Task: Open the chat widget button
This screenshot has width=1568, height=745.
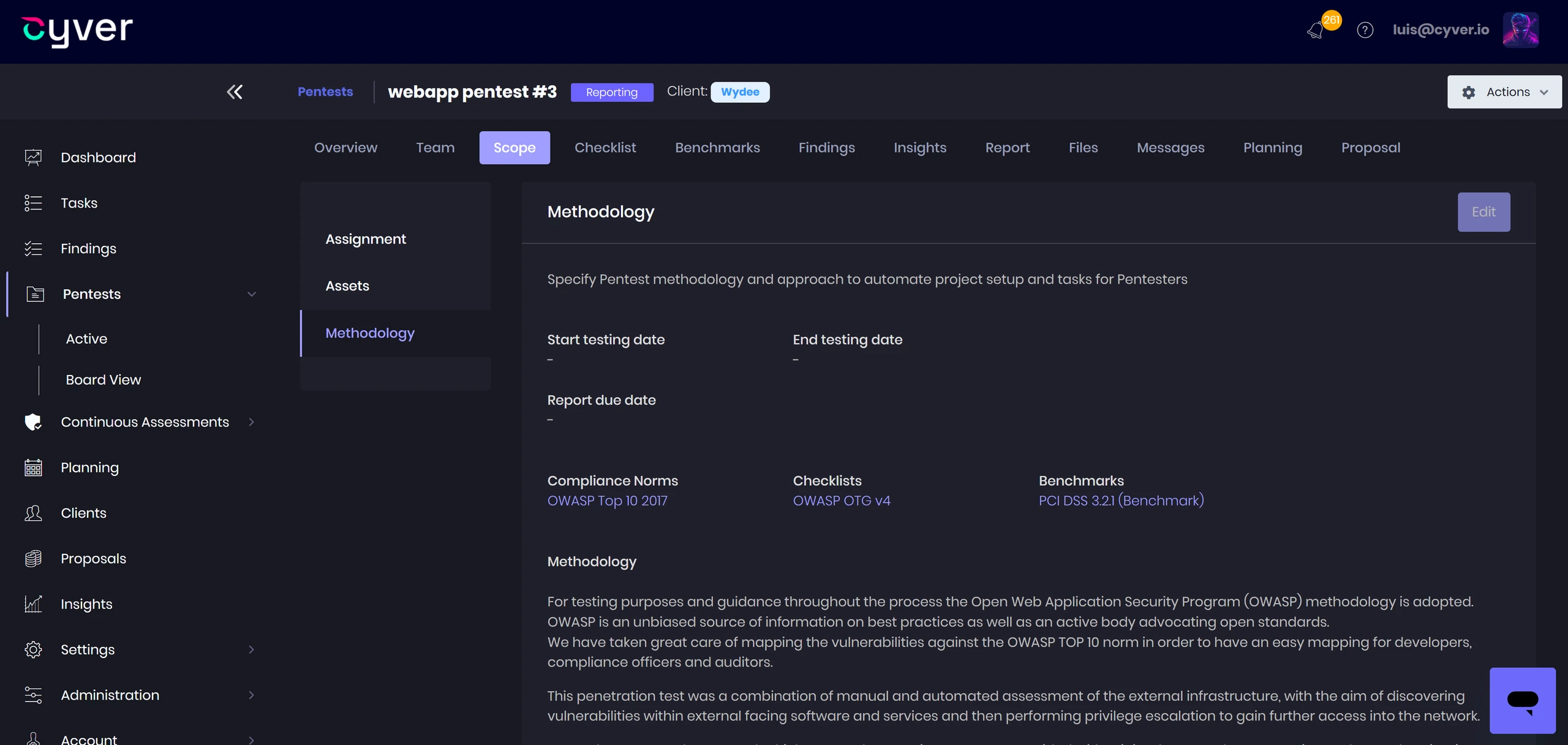Action: (1522, 700)
